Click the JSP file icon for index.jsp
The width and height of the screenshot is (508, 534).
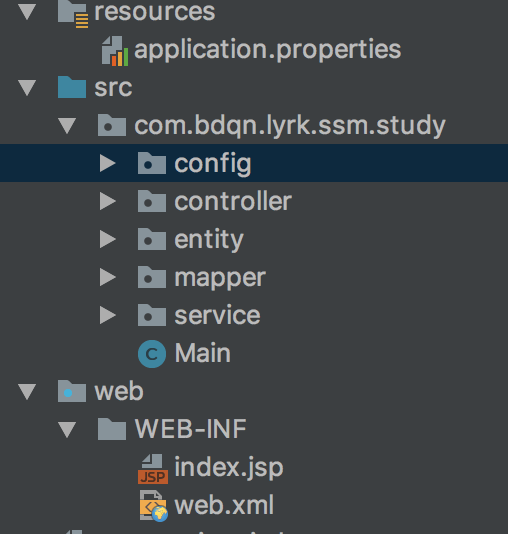click(153, 469)
